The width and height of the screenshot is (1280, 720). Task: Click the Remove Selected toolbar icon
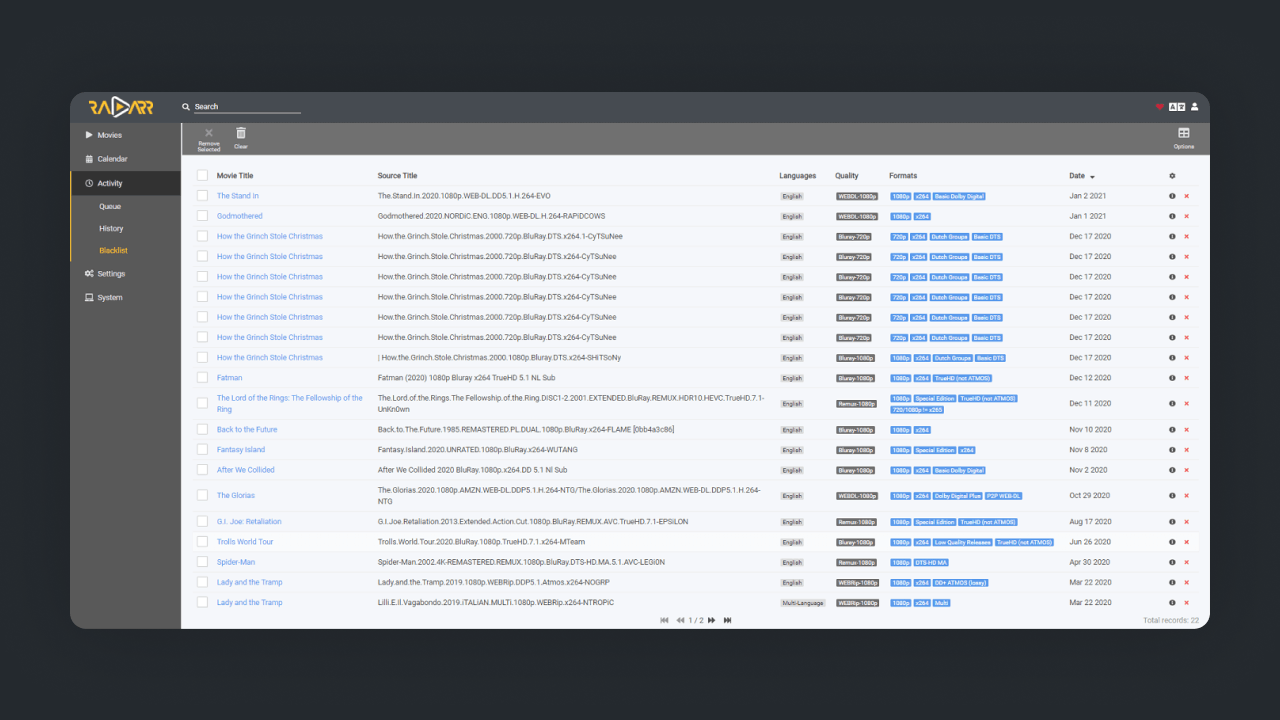pos(208,134)
